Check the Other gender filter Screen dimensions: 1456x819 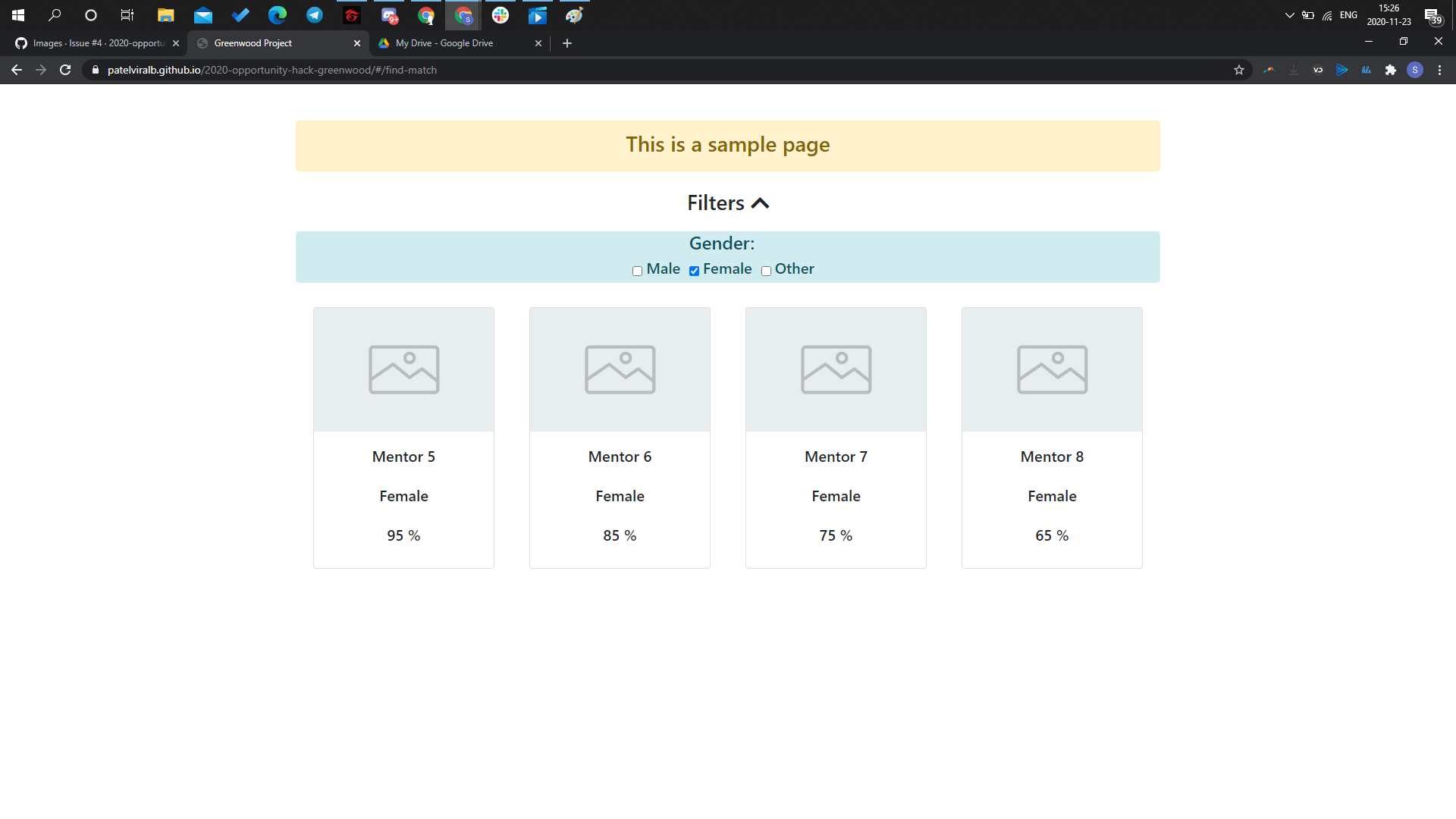[x=766, y=271]
